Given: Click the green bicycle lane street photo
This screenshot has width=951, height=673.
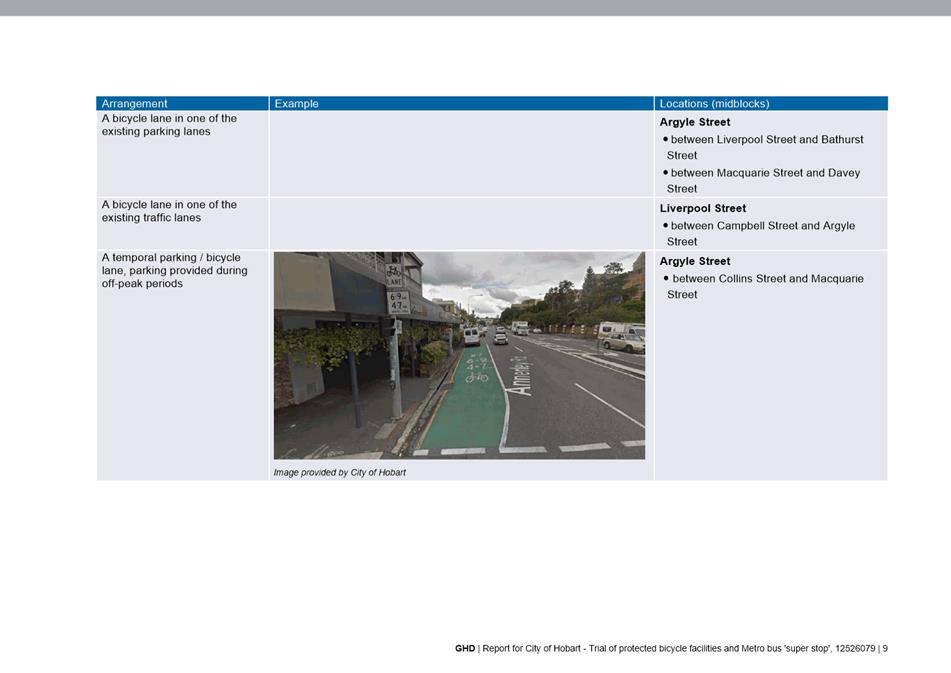Looking at the screenshot, I should (x=459, y=355).
